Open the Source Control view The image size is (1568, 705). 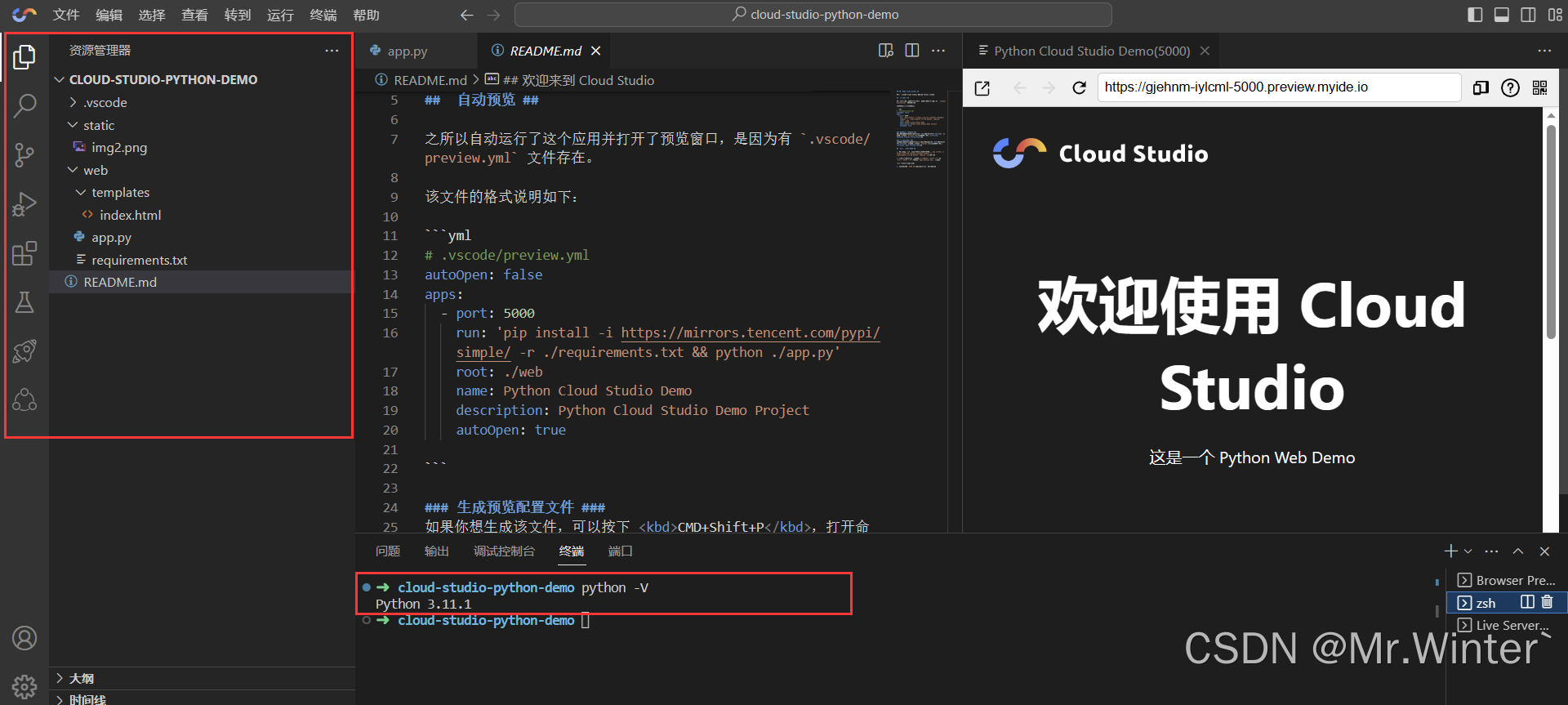click(x=24, y=154)
